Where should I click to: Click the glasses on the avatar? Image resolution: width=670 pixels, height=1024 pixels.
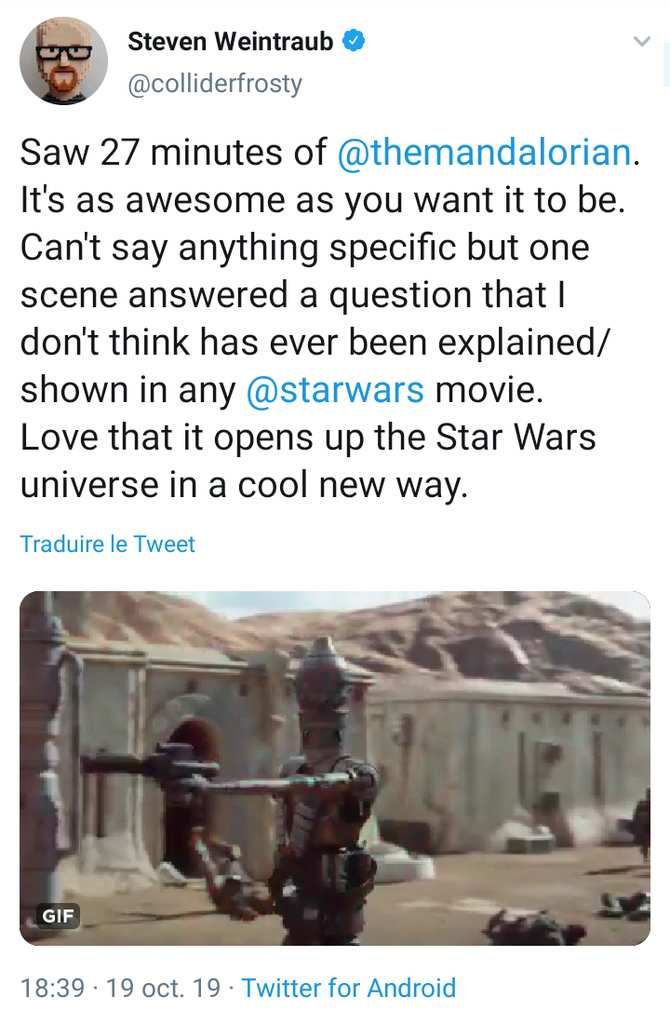tap(63, 54)
